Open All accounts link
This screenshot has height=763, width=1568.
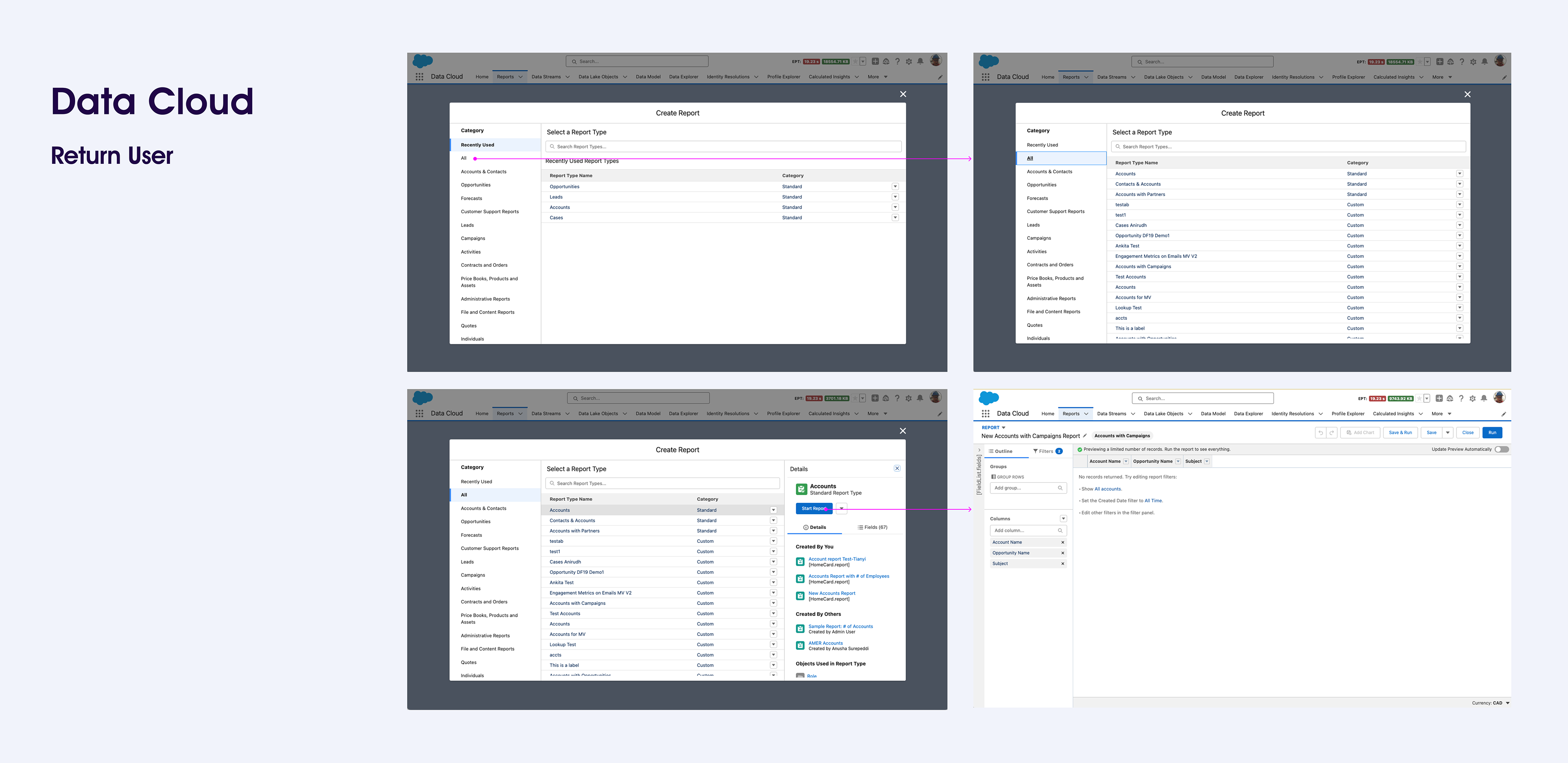[x=1107, y=489]
